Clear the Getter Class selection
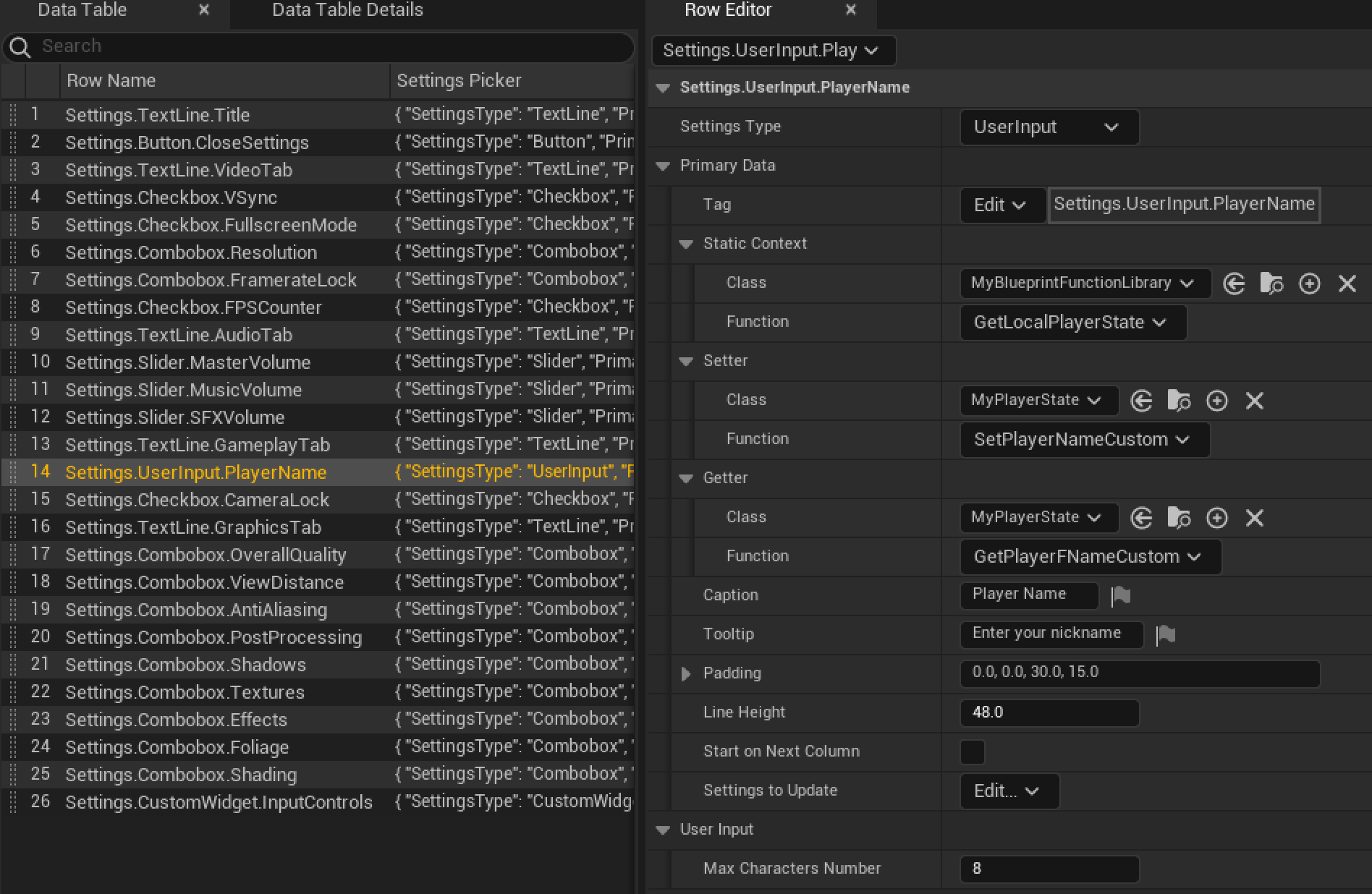 pyautogui.click(x=1255, y=517)
